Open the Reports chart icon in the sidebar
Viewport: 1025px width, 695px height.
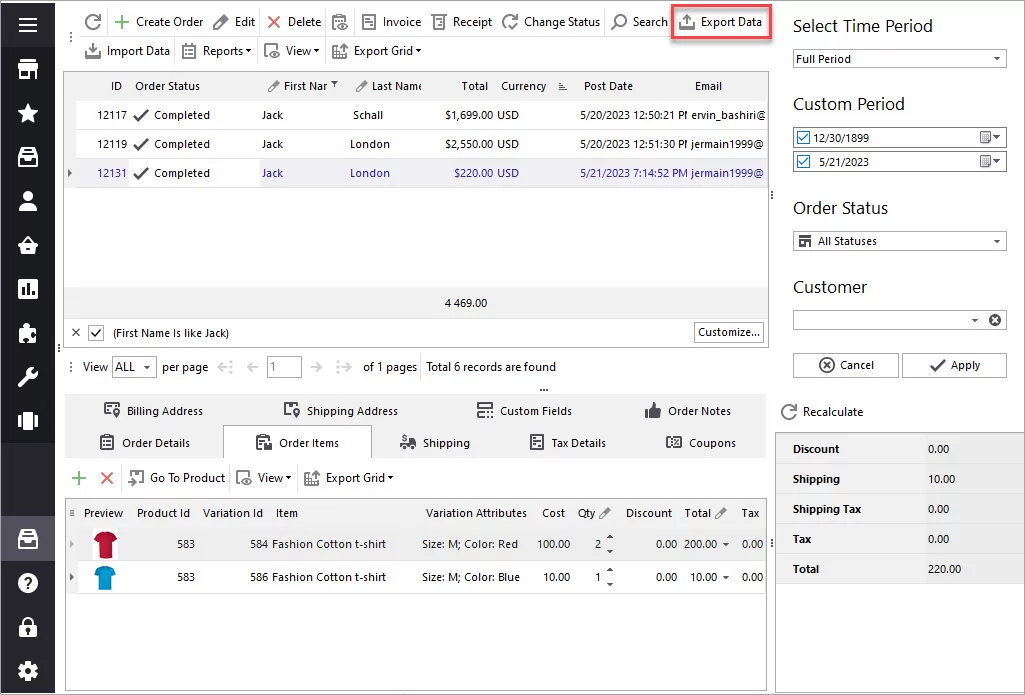pos(28,290)
